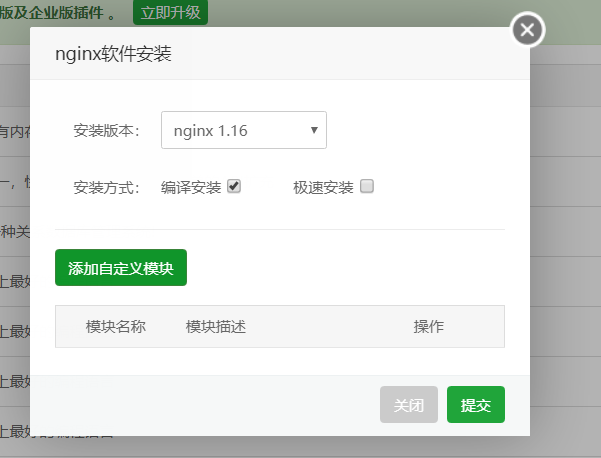601x458 pixels.
Task: Select the 模块描述 column header
Action: pyautogui.click(x=216, y=327)
